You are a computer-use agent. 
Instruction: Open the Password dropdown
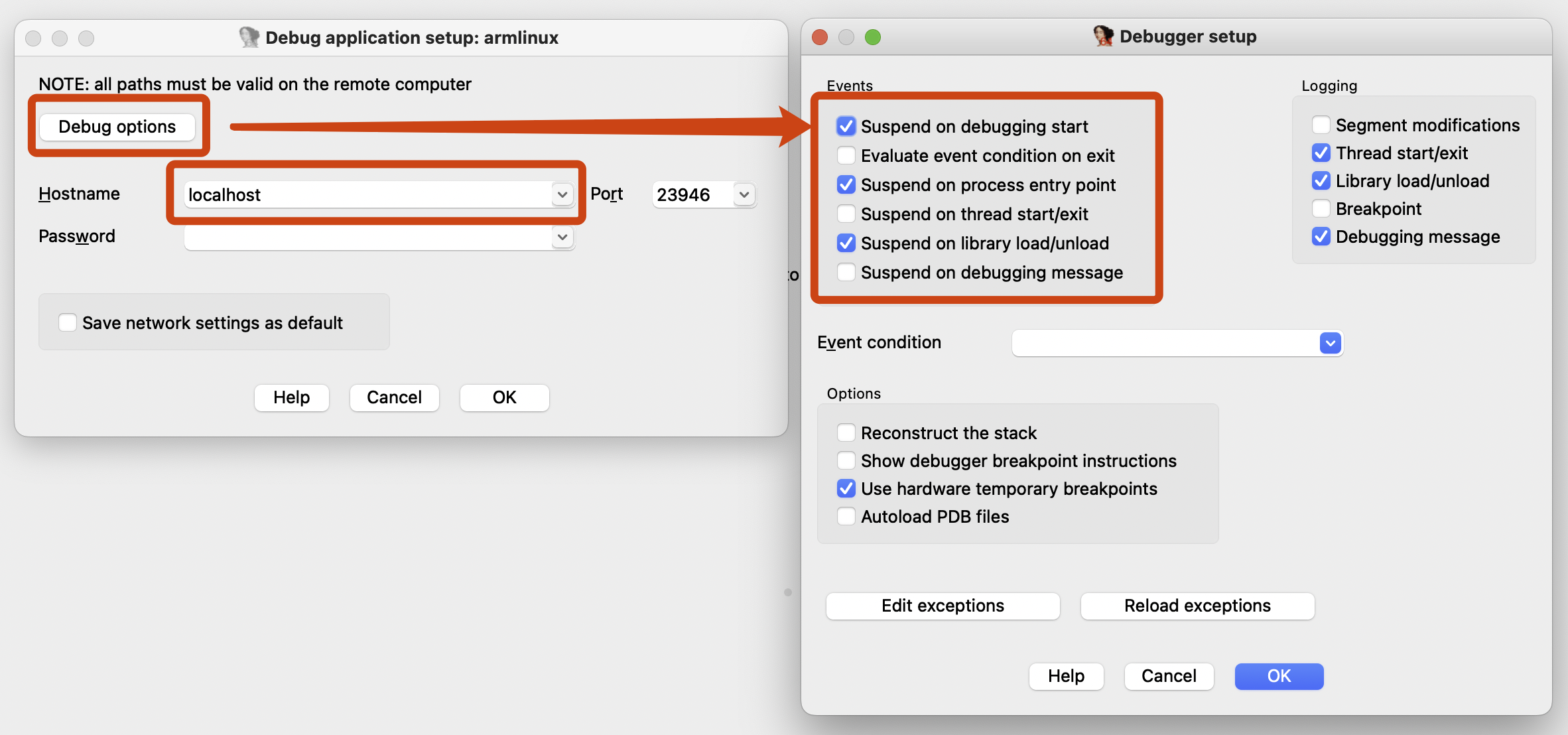[x=563, y=237]
